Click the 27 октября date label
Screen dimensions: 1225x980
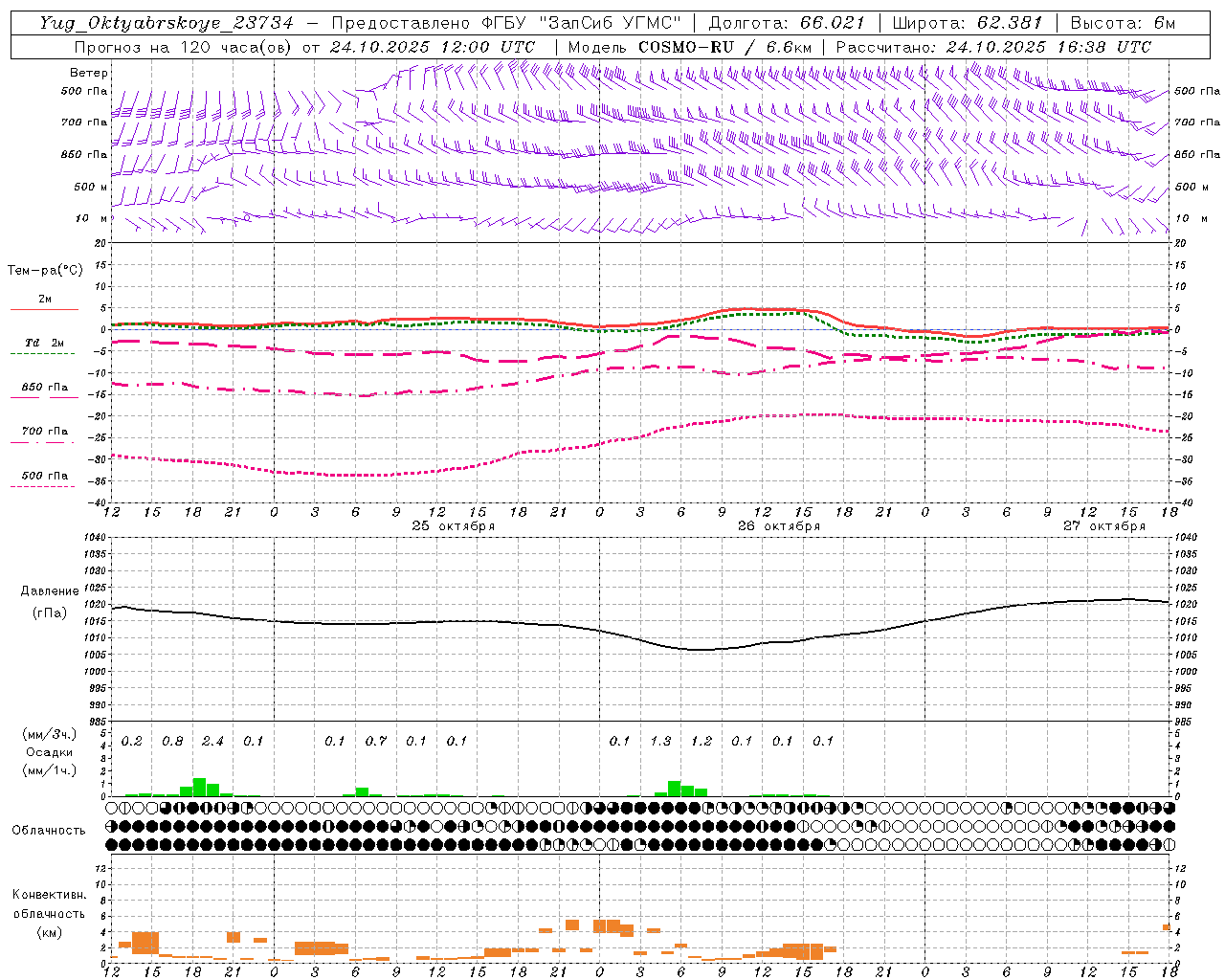1104,526
